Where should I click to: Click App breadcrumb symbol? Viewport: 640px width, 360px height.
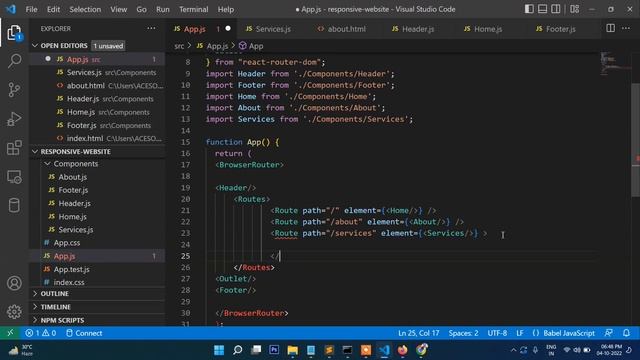[x=251, y=46]
